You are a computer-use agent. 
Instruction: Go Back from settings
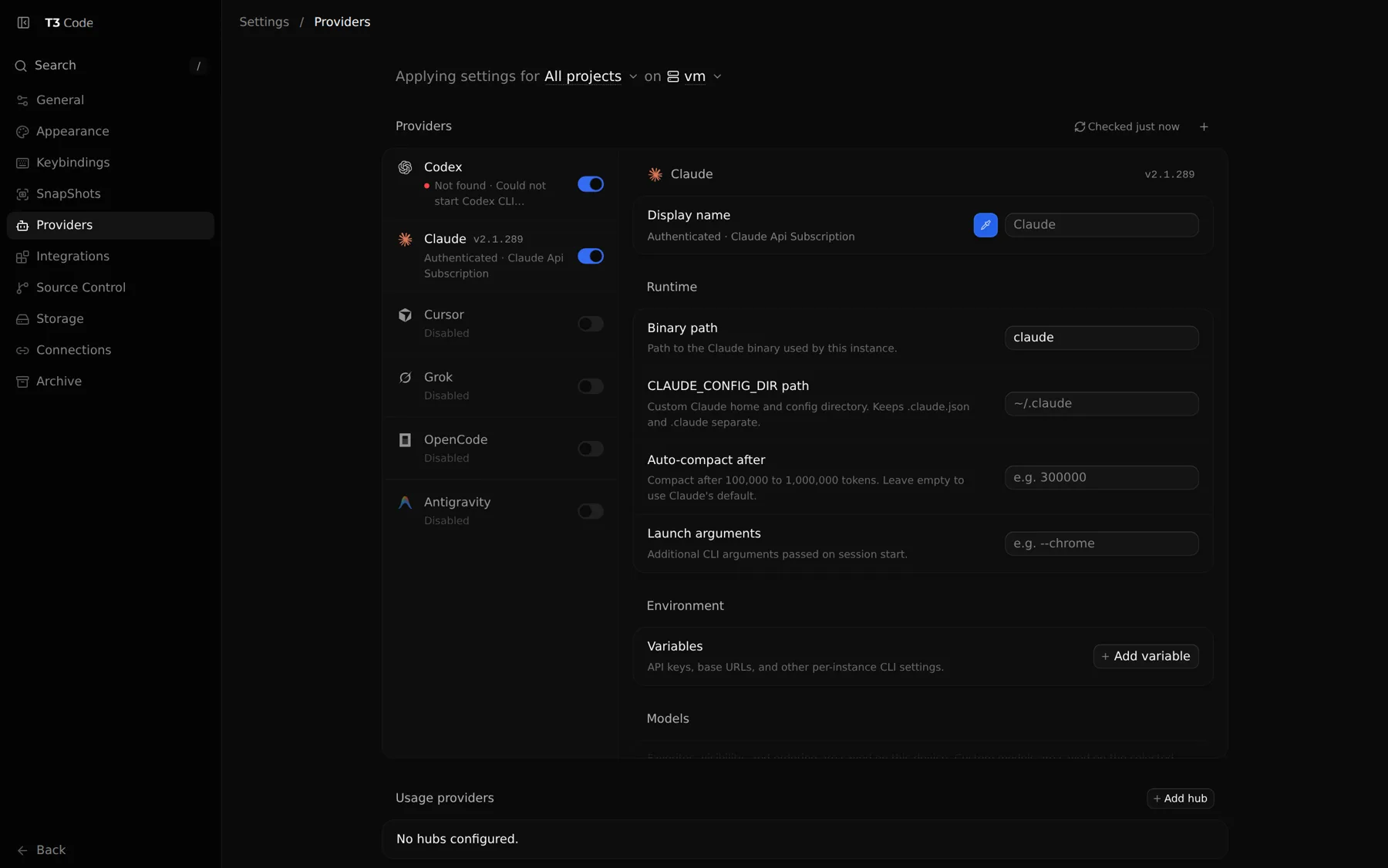42,850
